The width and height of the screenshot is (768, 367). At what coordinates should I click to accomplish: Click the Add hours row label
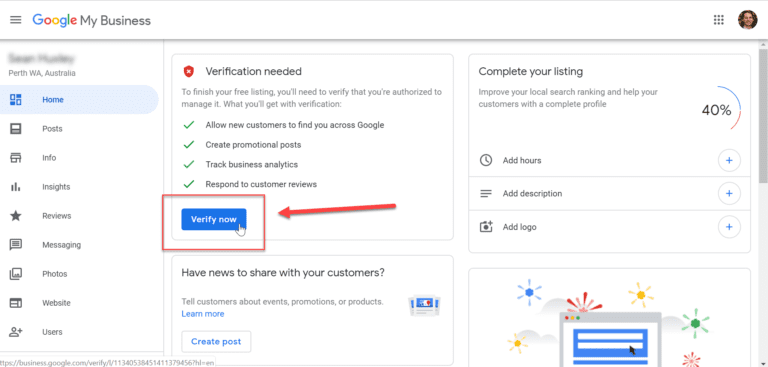(522, 160)
